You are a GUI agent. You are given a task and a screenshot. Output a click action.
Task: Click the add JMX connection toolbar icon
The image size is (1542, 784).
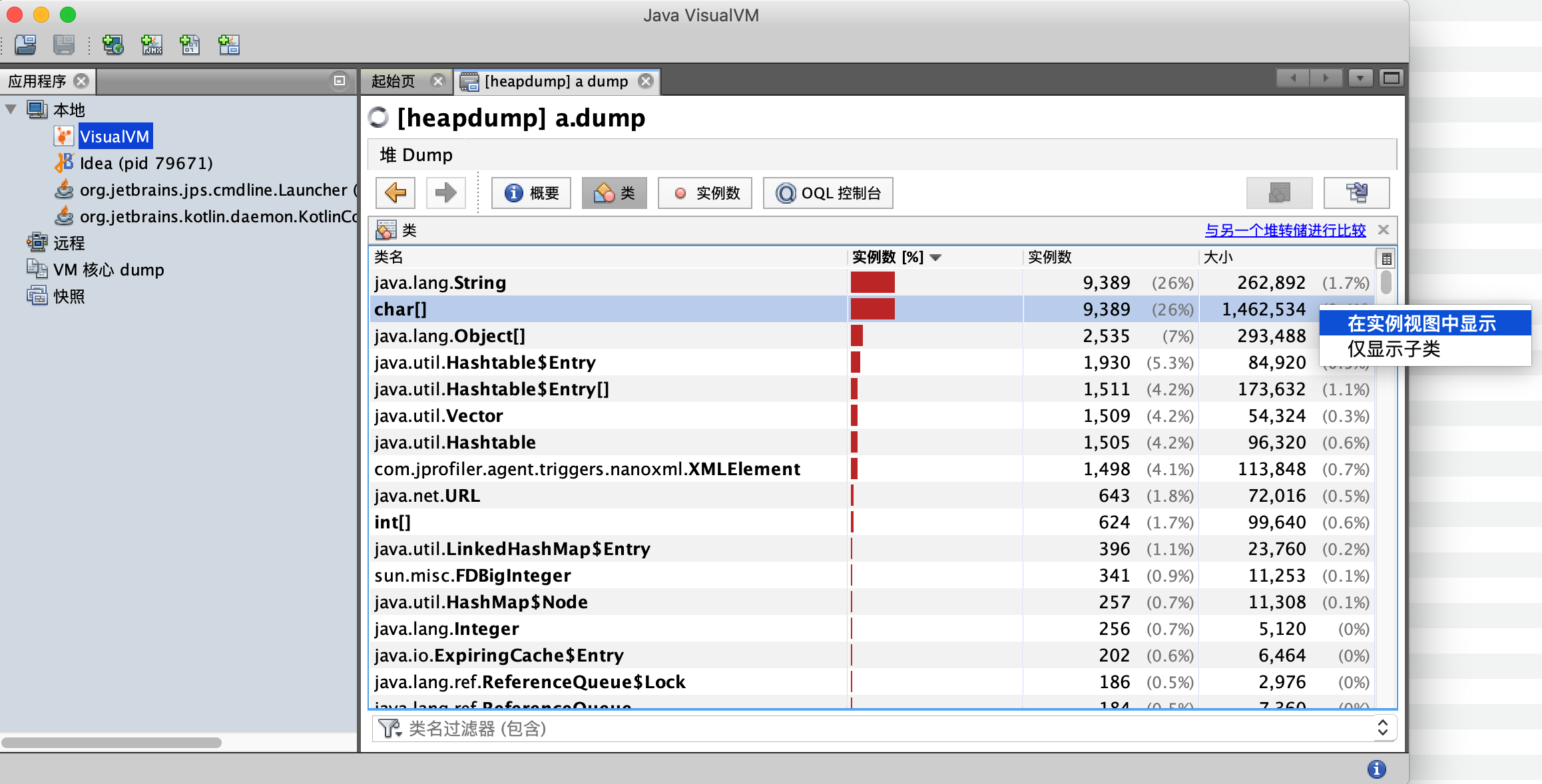click(x=152, y=45)
